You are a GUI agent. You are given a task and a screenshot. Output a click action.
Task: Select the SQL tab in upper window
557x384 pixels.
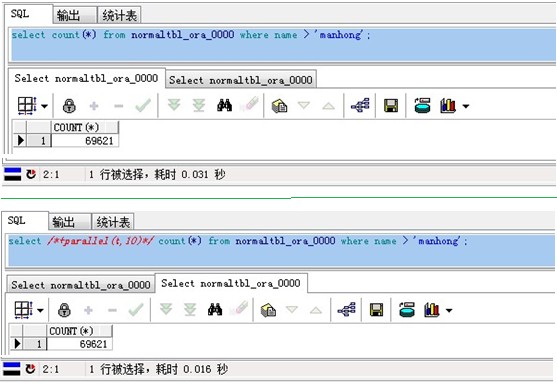[29, 14]
